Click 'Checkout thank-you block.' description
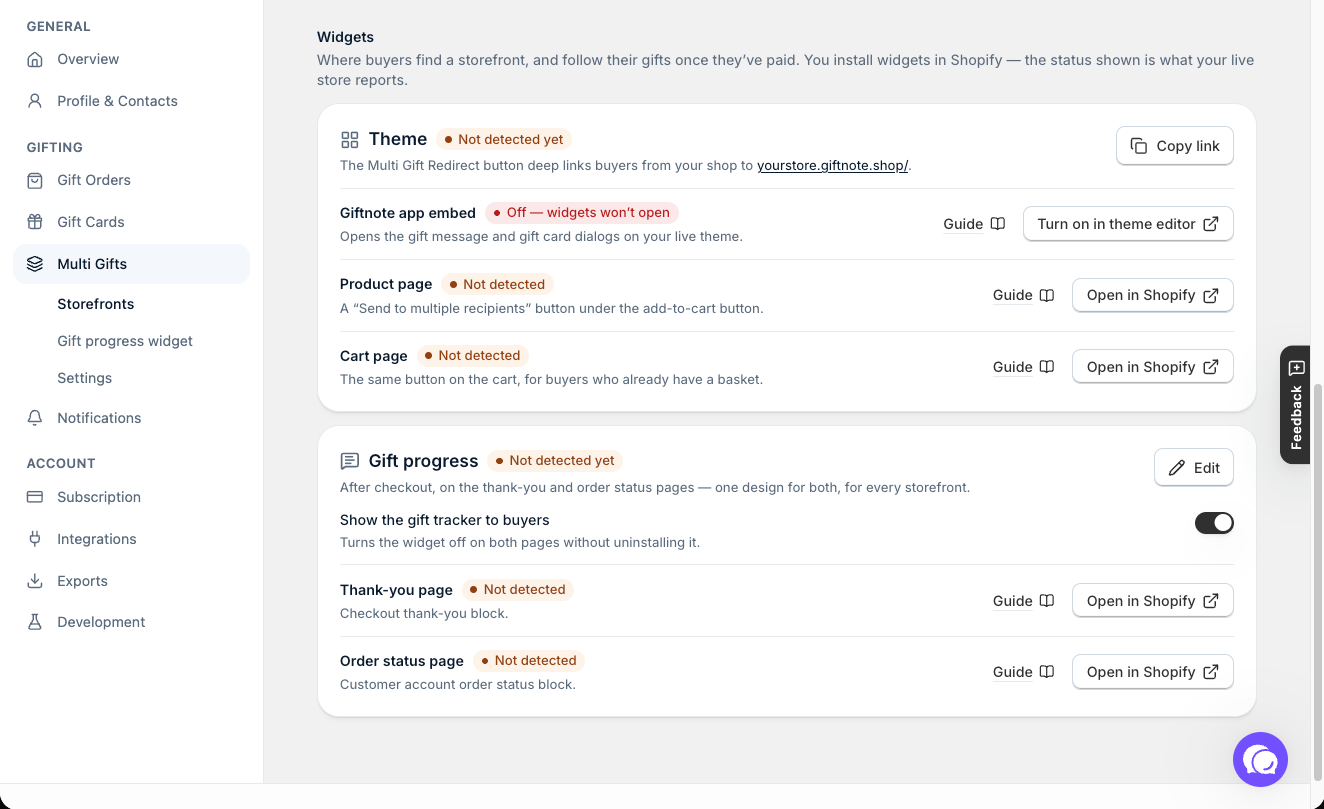This screenshot has height=809, width=1324. (424, 614)
